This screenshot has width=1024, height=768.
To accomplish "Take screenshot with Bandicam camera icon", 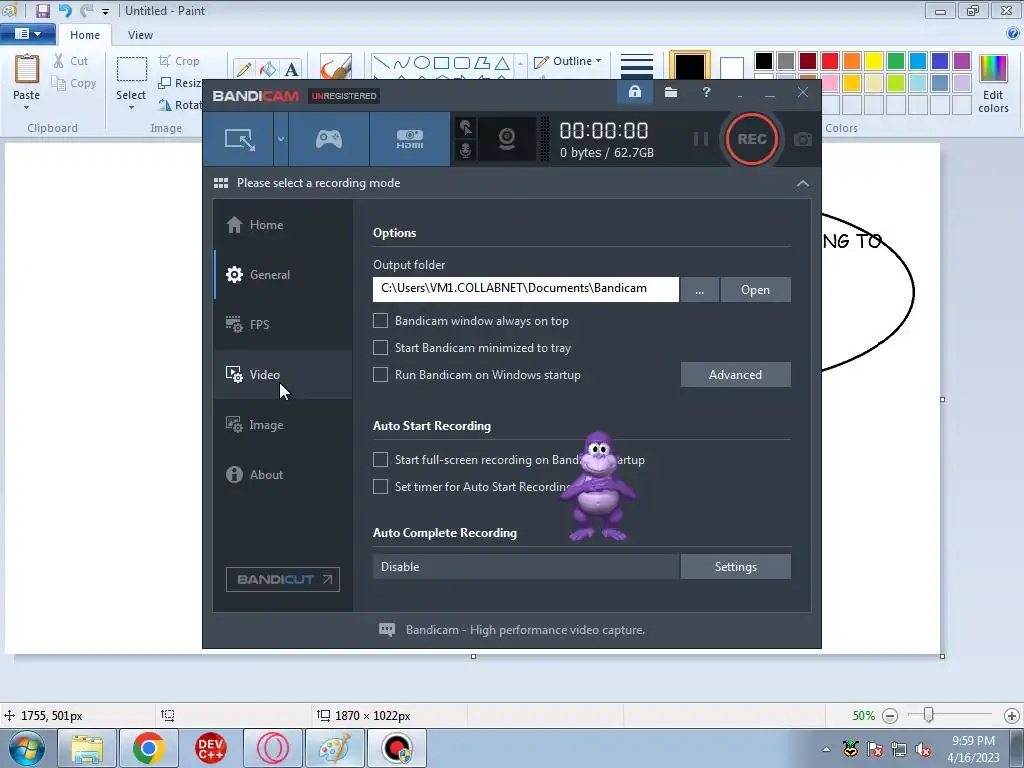I will coord(803,139).
